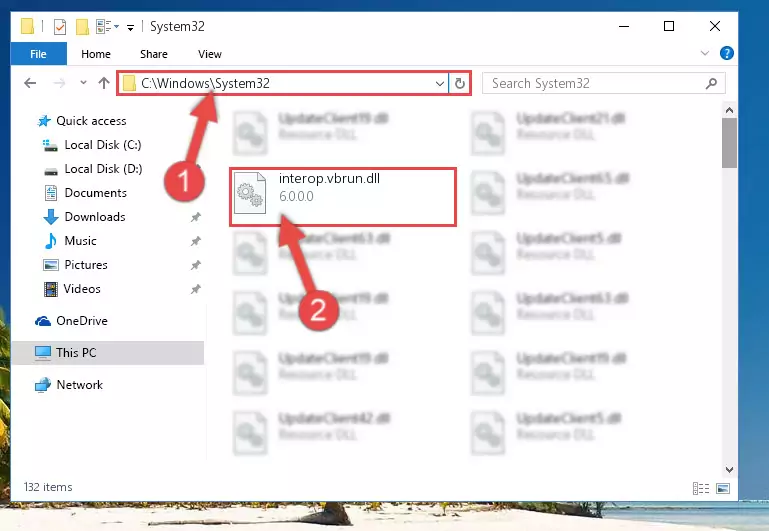Click the interop.vbrun.dll gear file icon
The width and height of the screenshot is (769, 531).
point(250,193)
